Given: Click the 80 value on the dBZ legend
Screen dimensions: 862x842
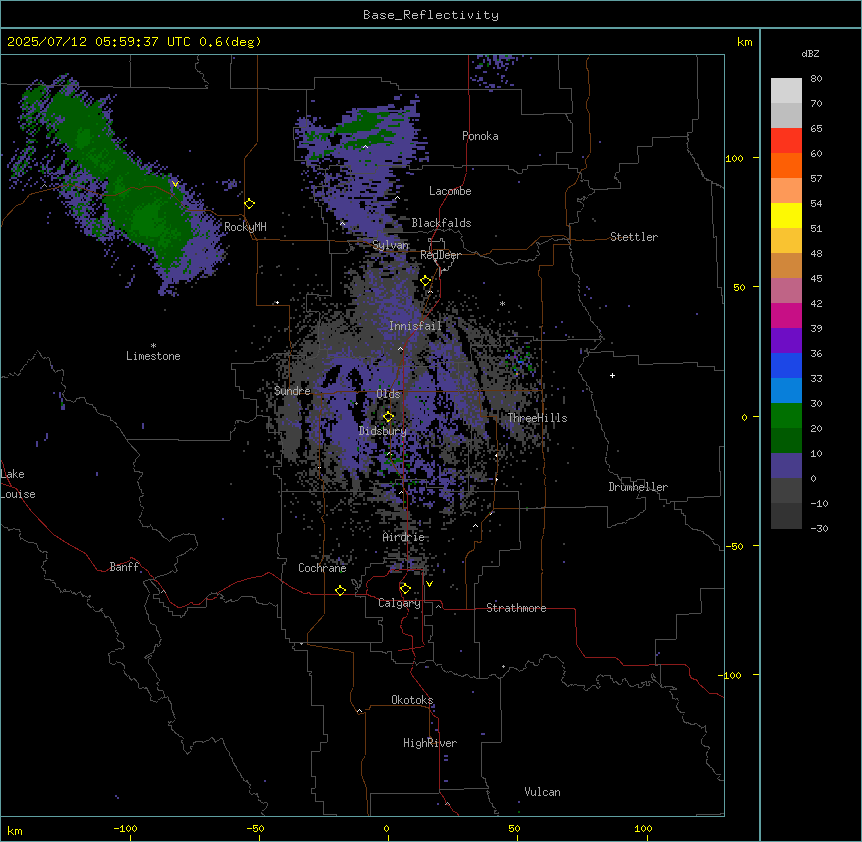Looking at the screenshot, I should [x=816, y=79].
